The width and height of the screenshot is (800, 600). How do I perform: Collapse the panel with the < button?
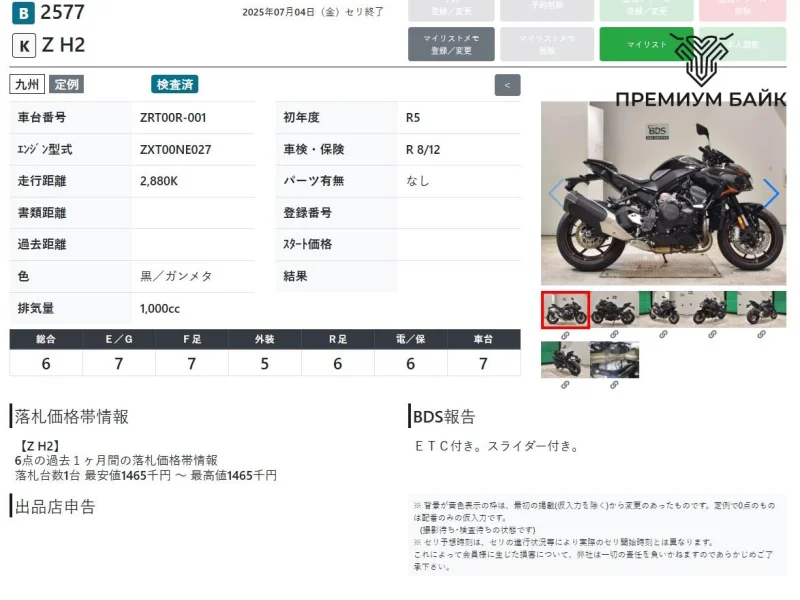click(x=507, y=85)
